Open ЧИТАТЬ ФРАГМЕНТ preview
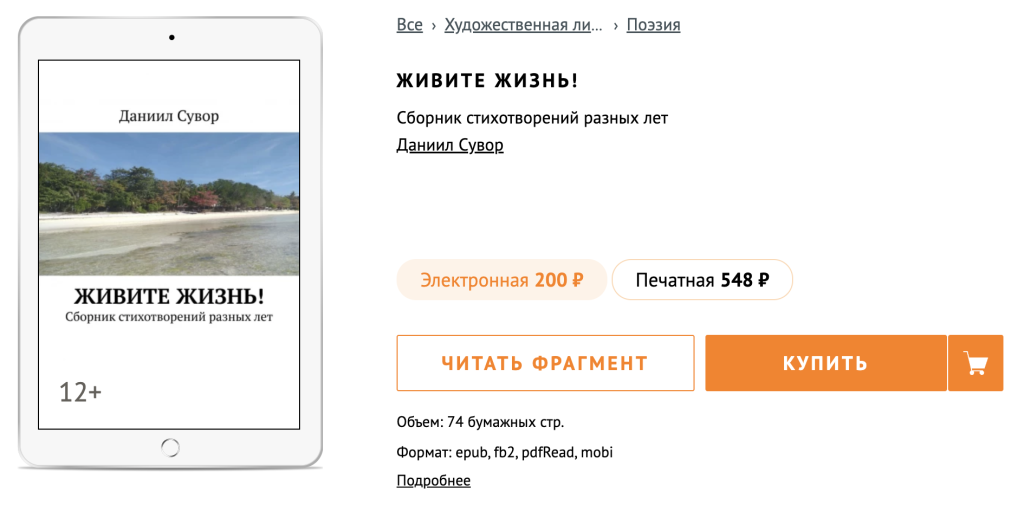Screen dimensions: 1024x505 [545, 363]
